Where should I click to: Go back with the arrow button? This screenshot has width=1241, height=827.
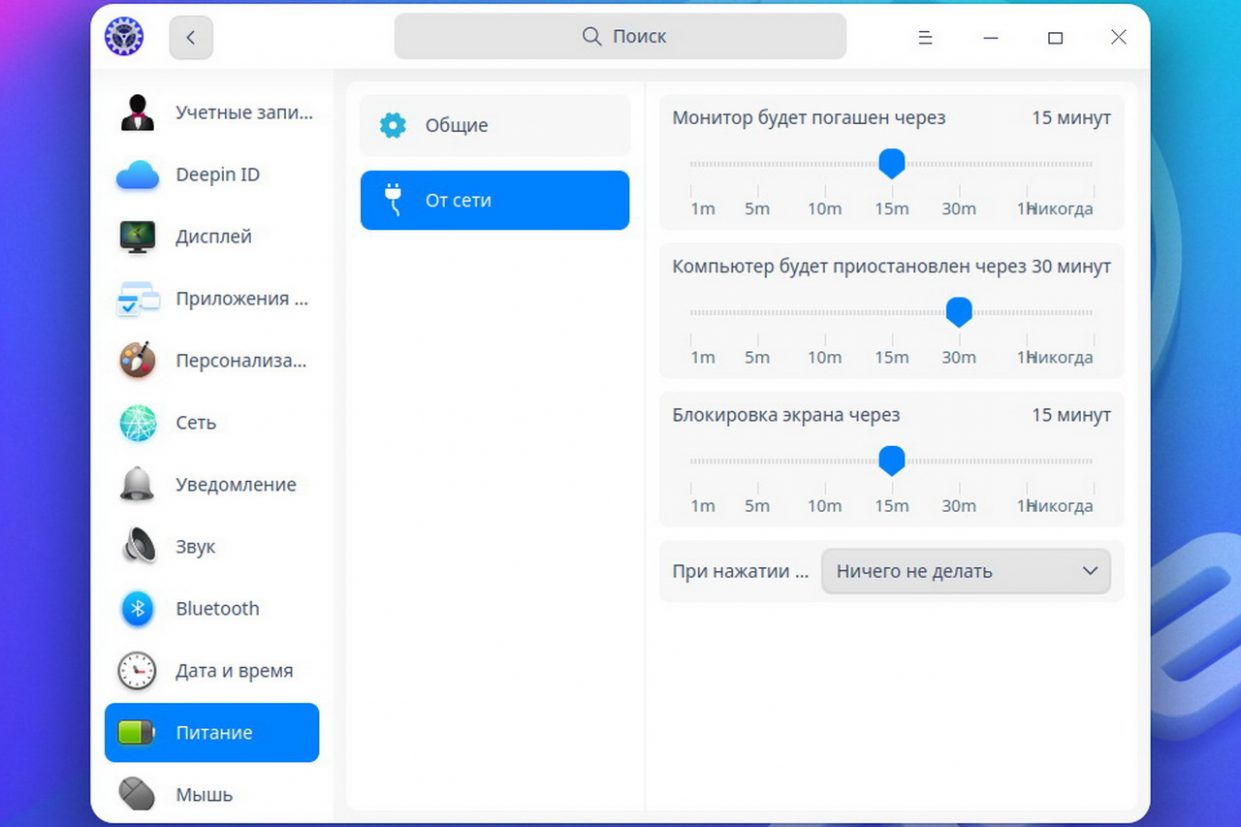pyautogui.click(x=191, y=38)
